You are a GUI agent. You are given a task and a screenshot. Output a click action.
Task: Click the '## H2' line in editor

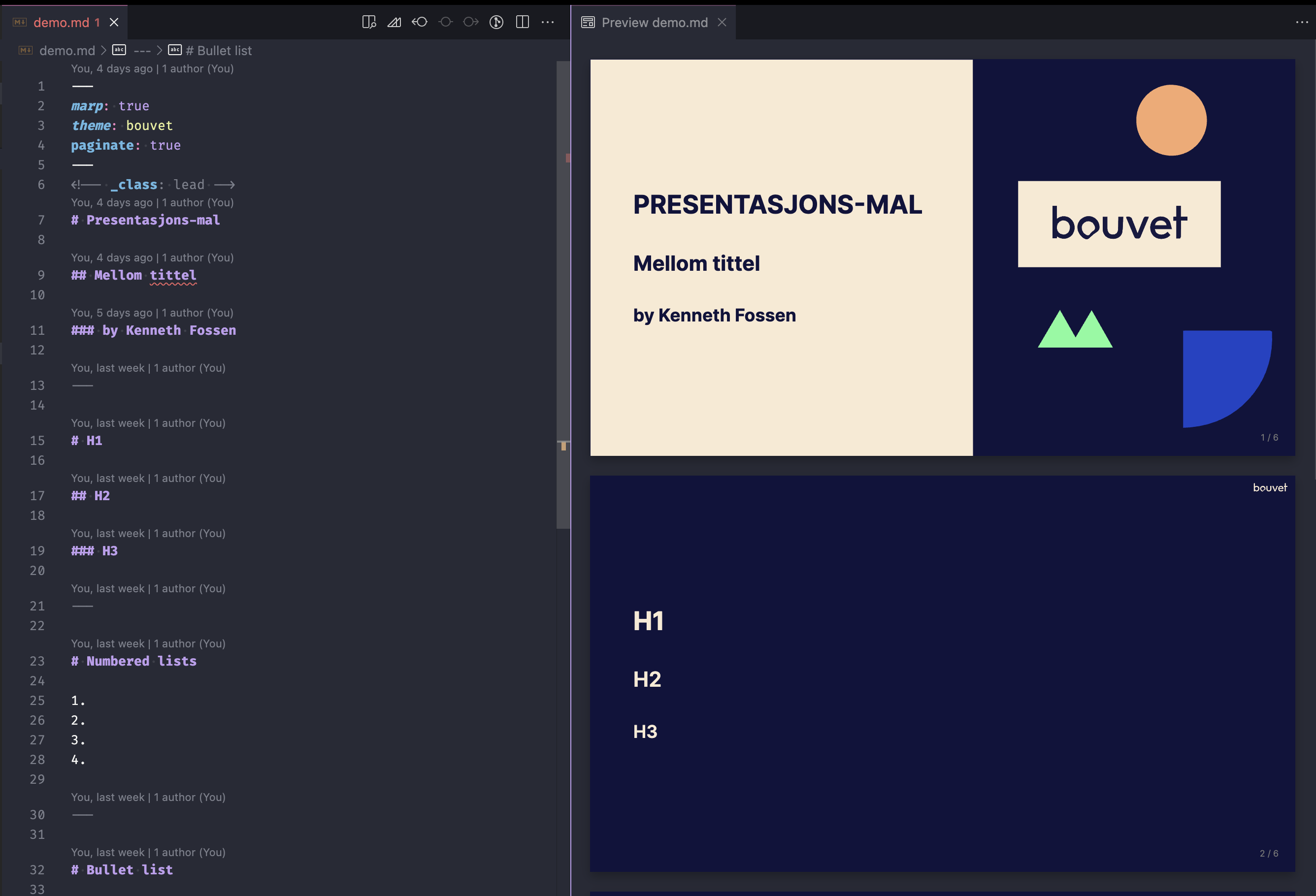point(91,496)
